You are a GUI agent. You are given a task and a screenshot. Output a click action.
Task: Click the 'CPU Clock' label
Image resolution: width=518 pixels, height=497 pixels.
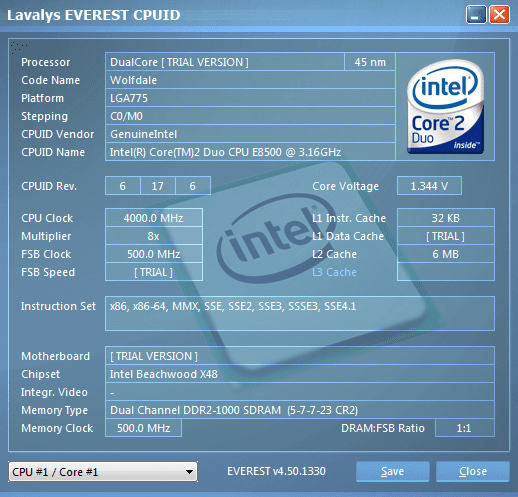tap(47, 218)
